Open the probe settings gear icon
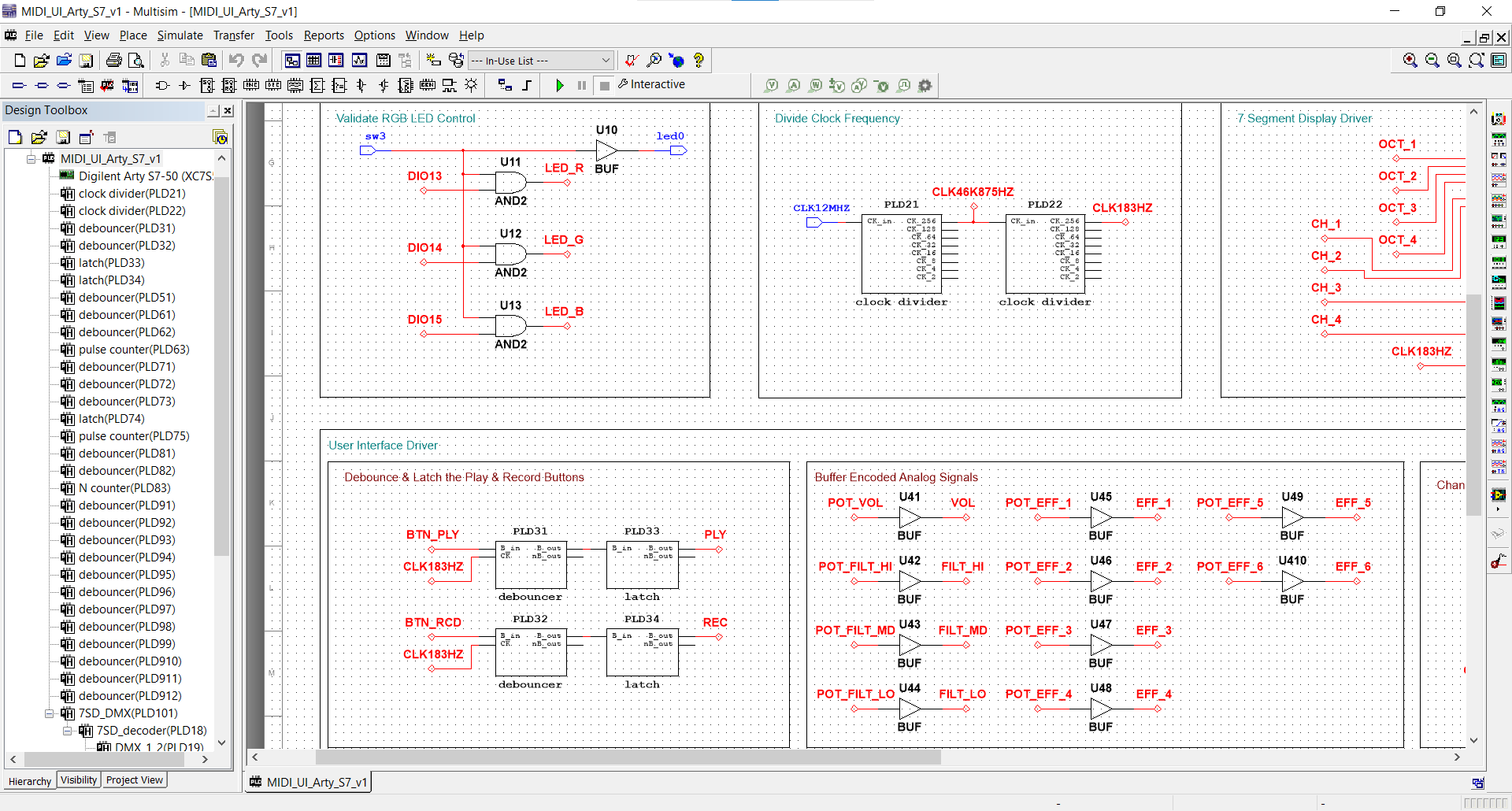Viewport: 1512px width, 811px height. [x=925, y=85]
